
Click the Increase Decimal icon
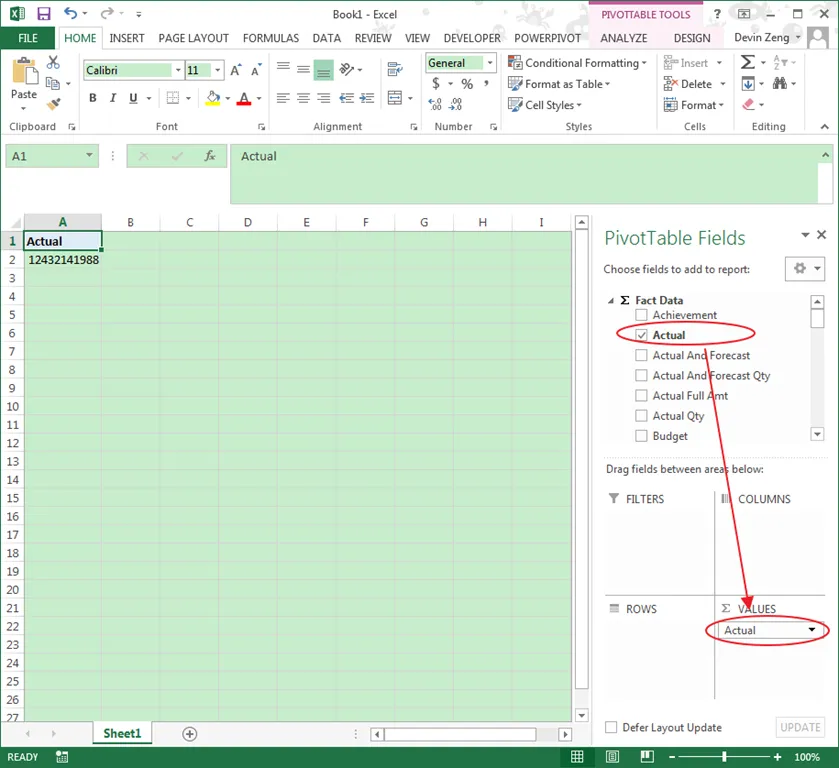(x=435, y=104)
